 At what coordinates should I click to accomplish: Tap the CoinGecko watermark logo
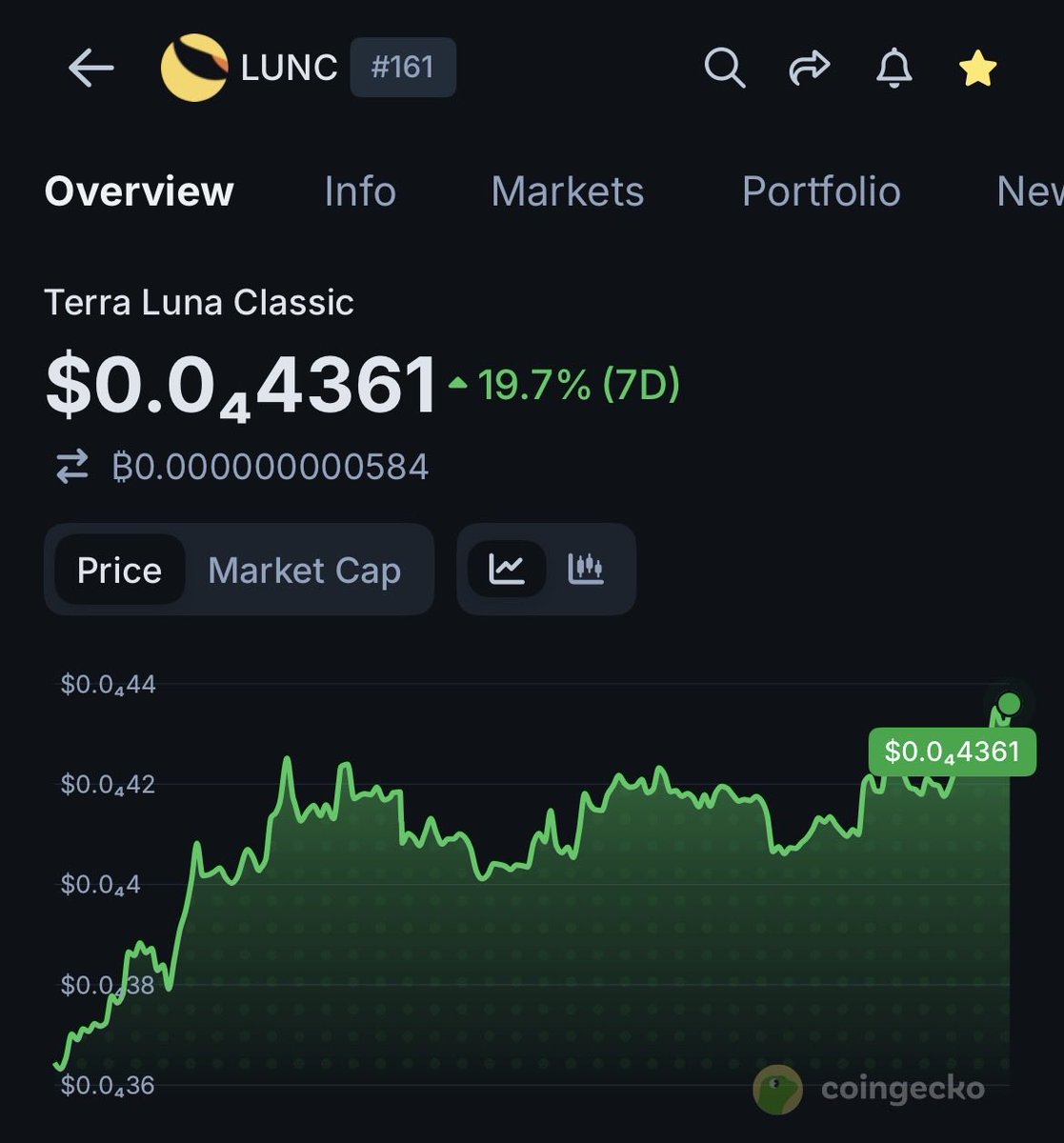tap(777, 1089)
